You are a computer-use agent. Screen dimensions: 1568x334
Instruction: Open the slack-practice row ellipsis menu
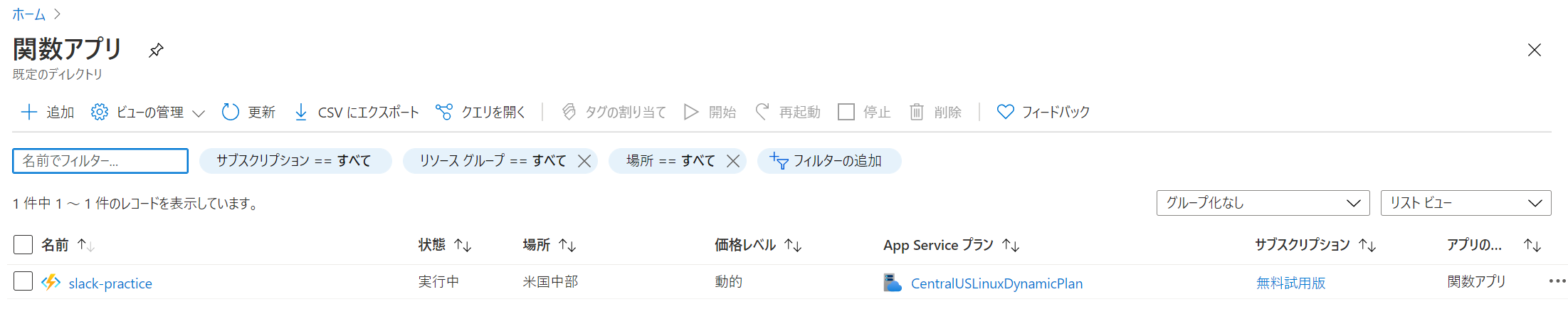[1557, 281]
